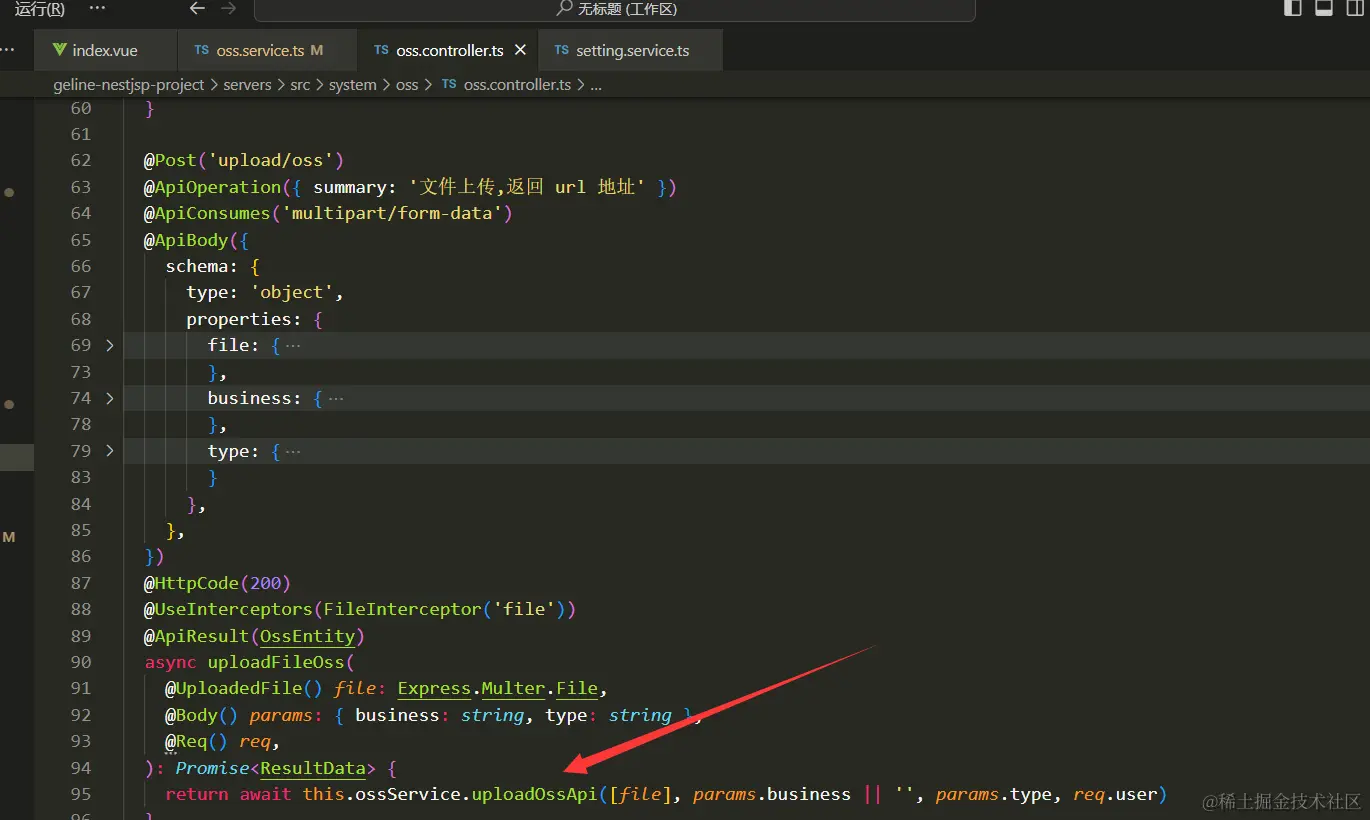Click the Multer identifier
This screenshot has height=820, width=1370.
(x=513, y=688)
